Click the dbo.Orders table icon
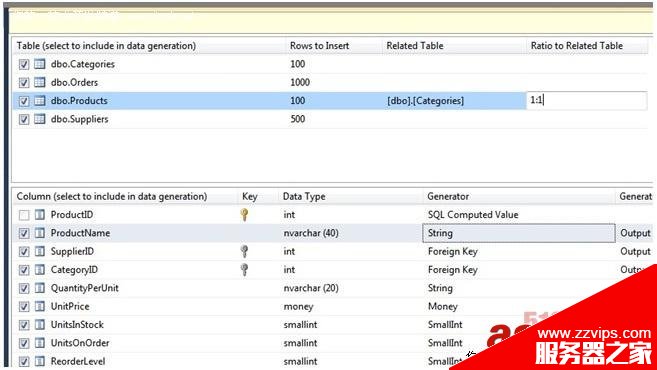Screen dimensions: 657x370 click(x=40, y=83)
